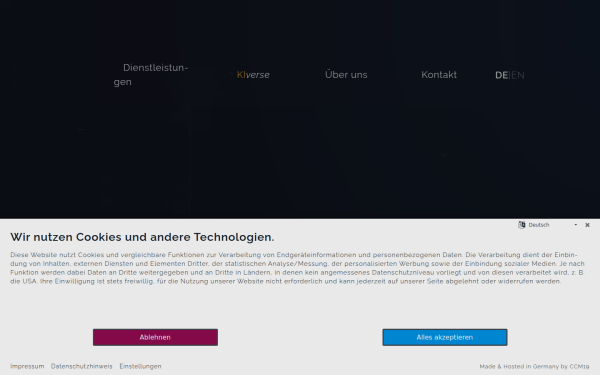Viewport: 600px width, 375px height.
Task: Open the Impressum link
Action: 27,366
